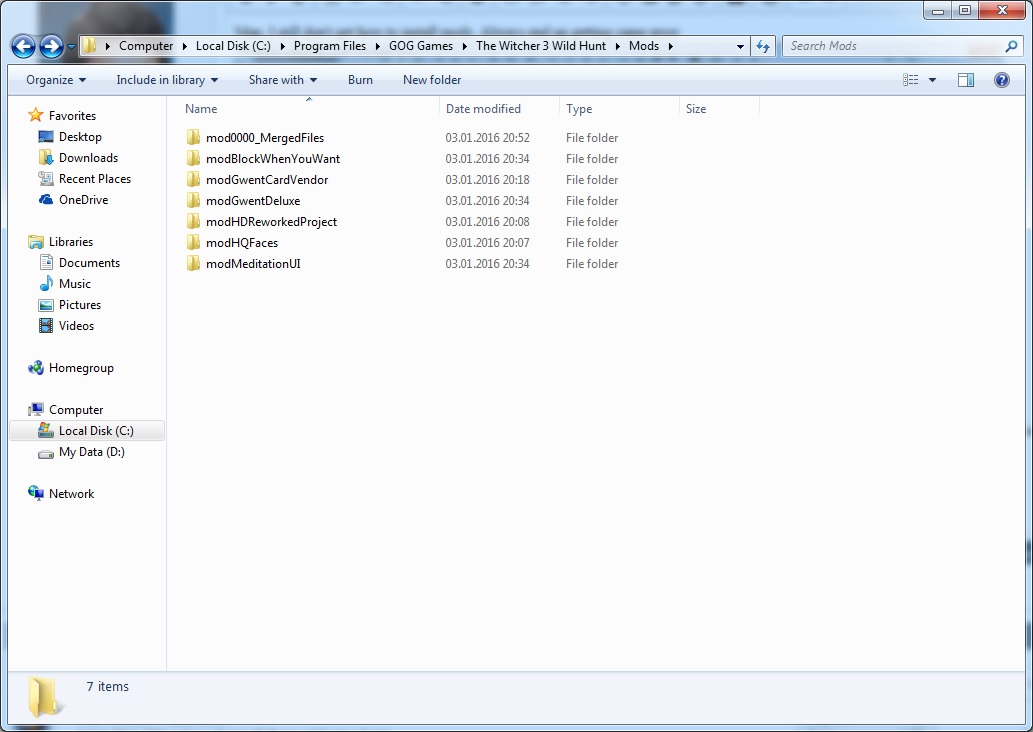
Task: Click GOG Games in the breadcrumb
Action: coord(421,46)
